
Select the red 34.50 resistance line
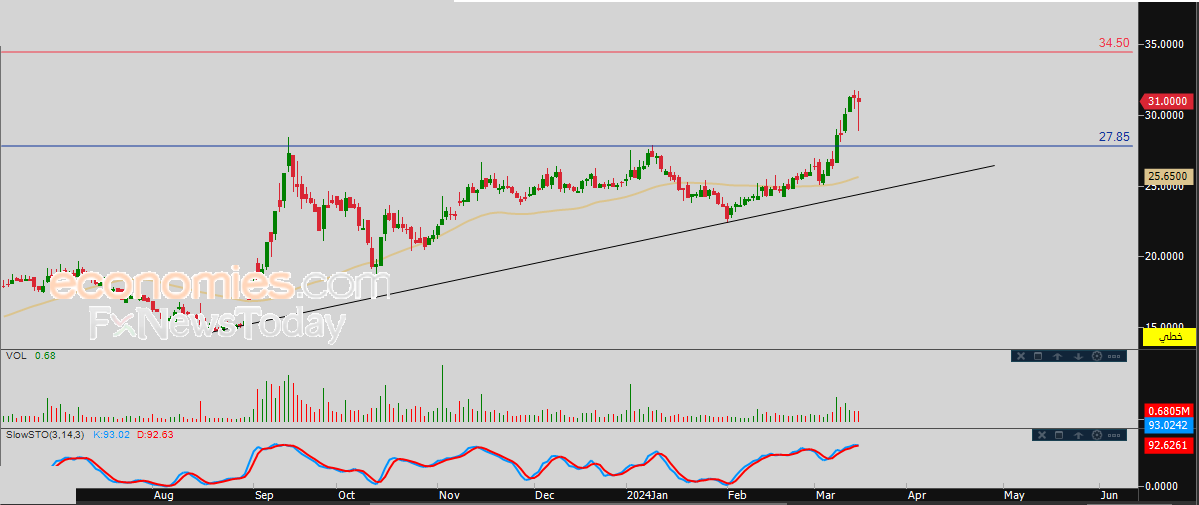(600, 51)
